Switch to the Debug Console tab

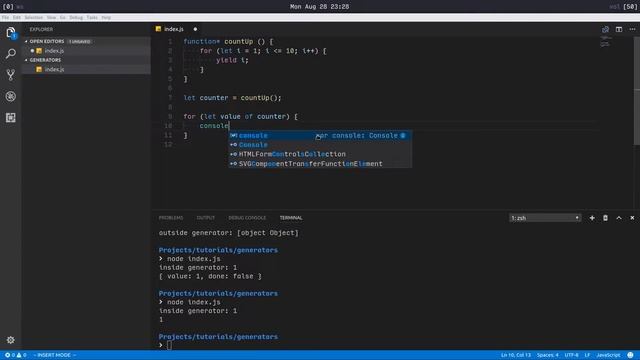point(247,218)
